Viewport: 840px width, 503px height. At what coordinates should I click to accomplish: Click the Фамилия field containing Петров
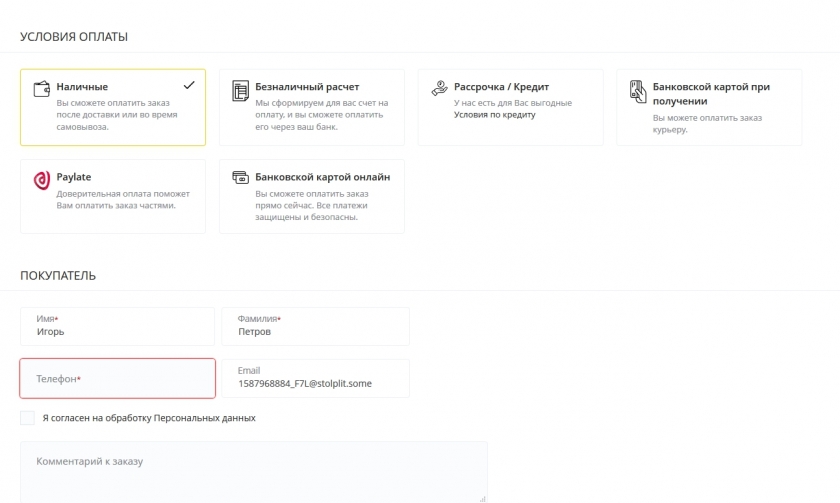click(315, 327)
